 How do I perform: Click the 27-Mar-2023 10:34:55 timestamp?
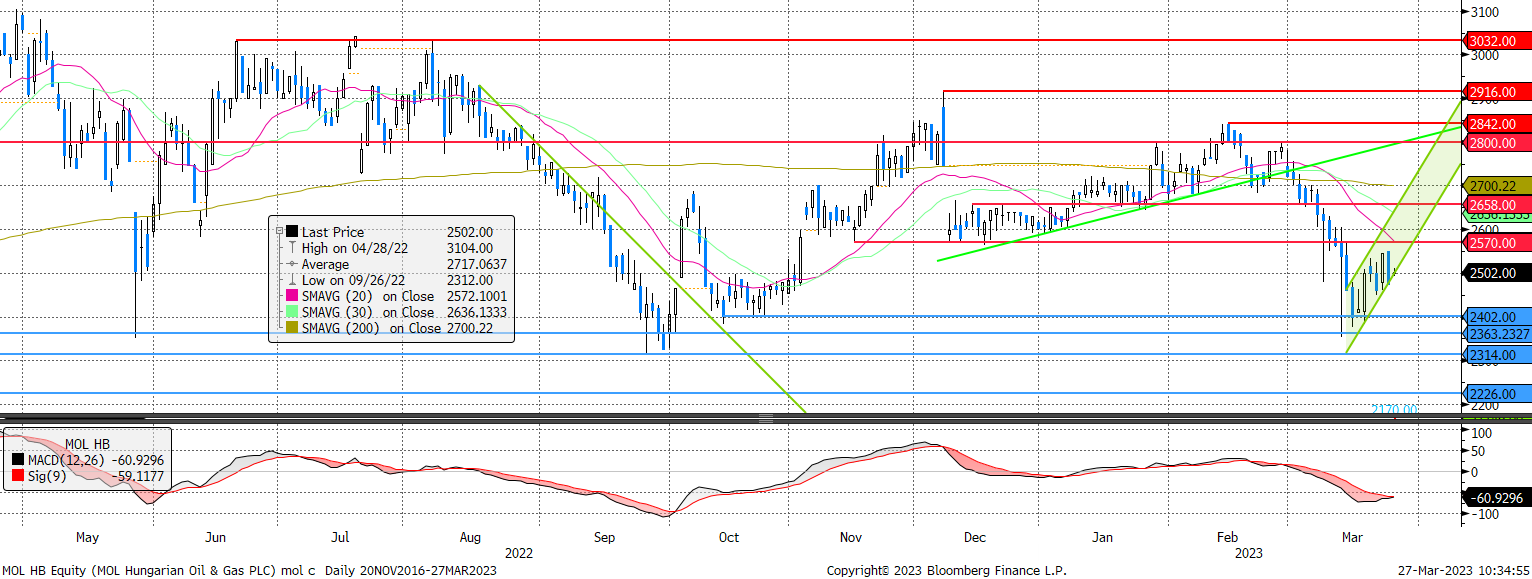[1463, 570]
